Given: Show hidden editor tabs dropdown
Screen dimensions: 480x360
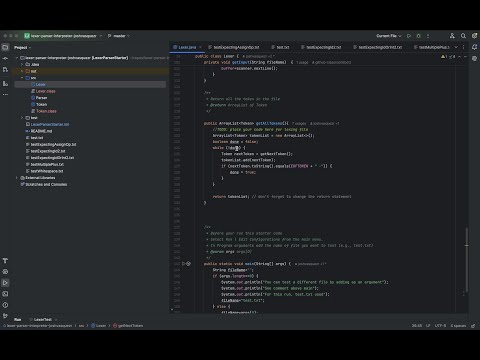Looking at the screenshot, I should (x=456, y=47).
